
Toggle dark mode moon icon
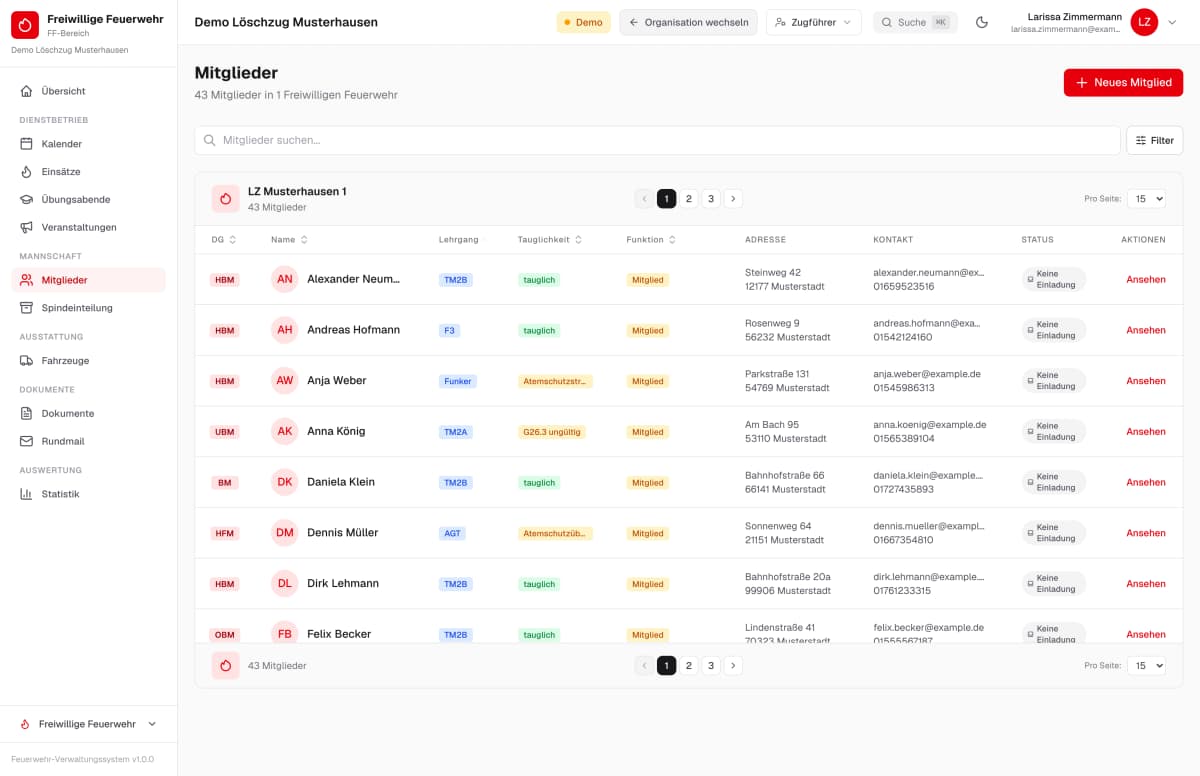(x=982, y=22)
